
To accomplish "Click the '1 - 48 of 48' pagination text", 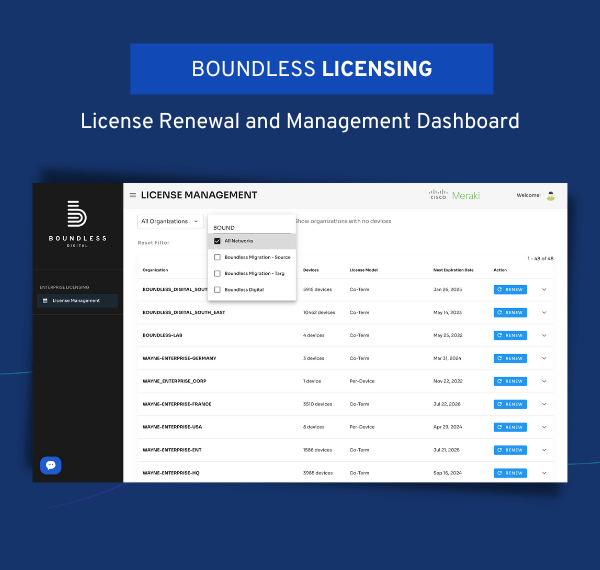I will click(x=540, y=259).
